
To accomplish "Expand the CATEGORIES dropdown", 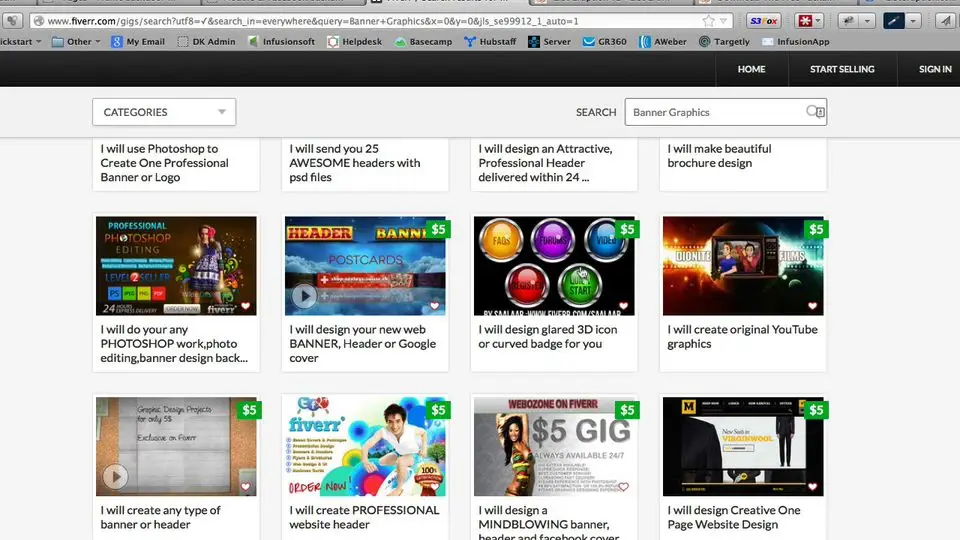I will 164,112.
